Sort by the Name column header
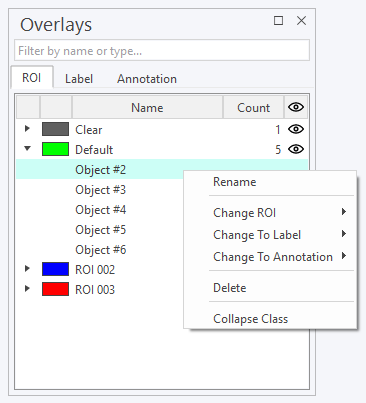This screenshot has width=366, height=403. coord(147,107)
